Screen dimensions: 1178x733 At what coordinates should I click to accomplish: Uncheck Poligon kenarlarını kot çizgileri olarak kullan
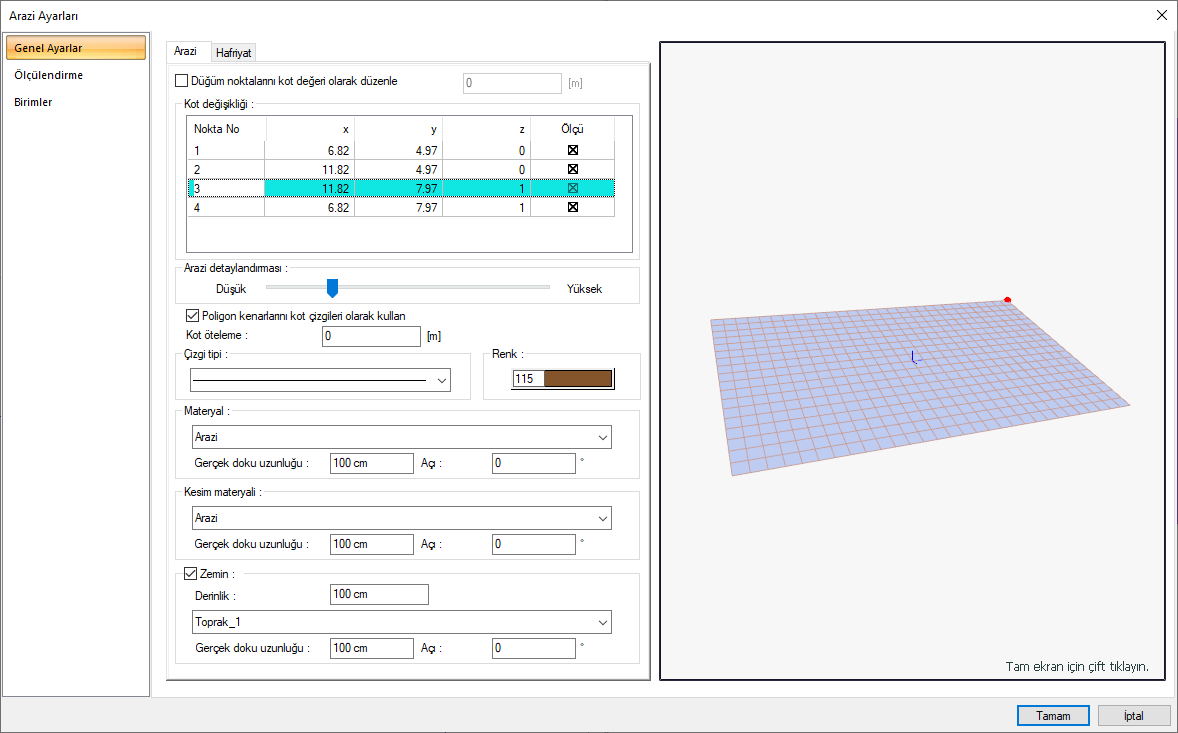click(193, 316)
